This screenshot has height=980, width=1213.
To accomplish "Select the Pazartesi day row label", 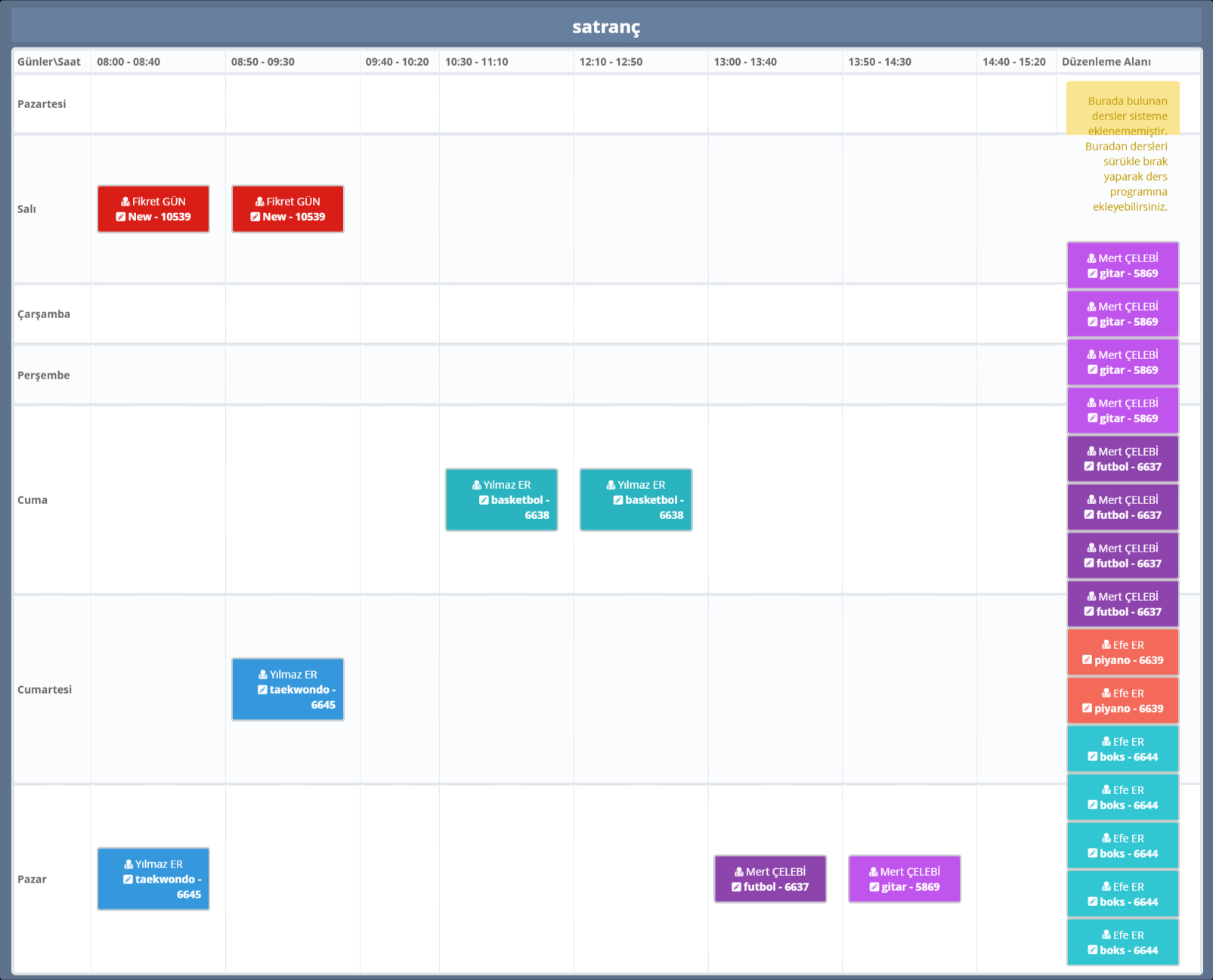I will point(42,104).
